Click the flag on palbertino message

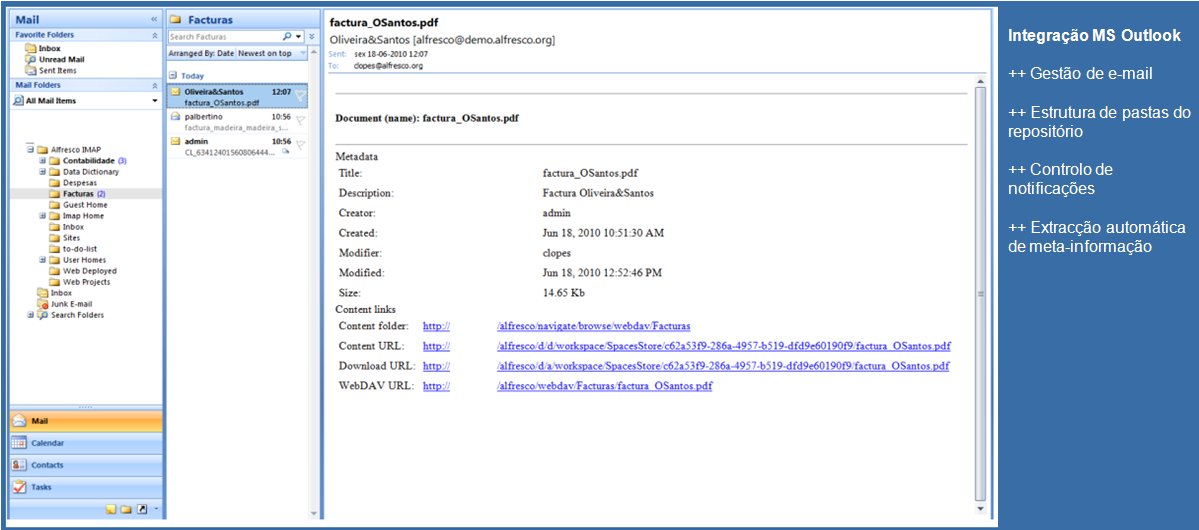click(300, 121)
